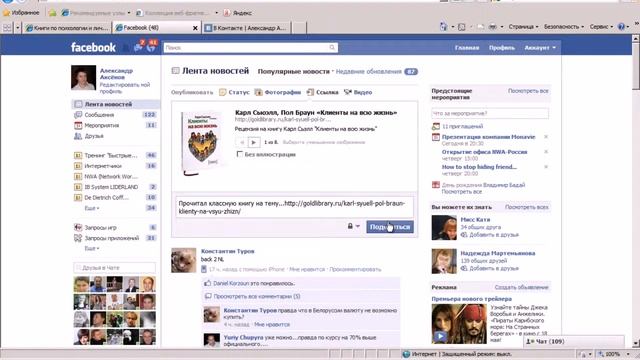Click the 'Редактировать мой профиль' link
Viewport: 640px width, 360px height.
(125, 88)
